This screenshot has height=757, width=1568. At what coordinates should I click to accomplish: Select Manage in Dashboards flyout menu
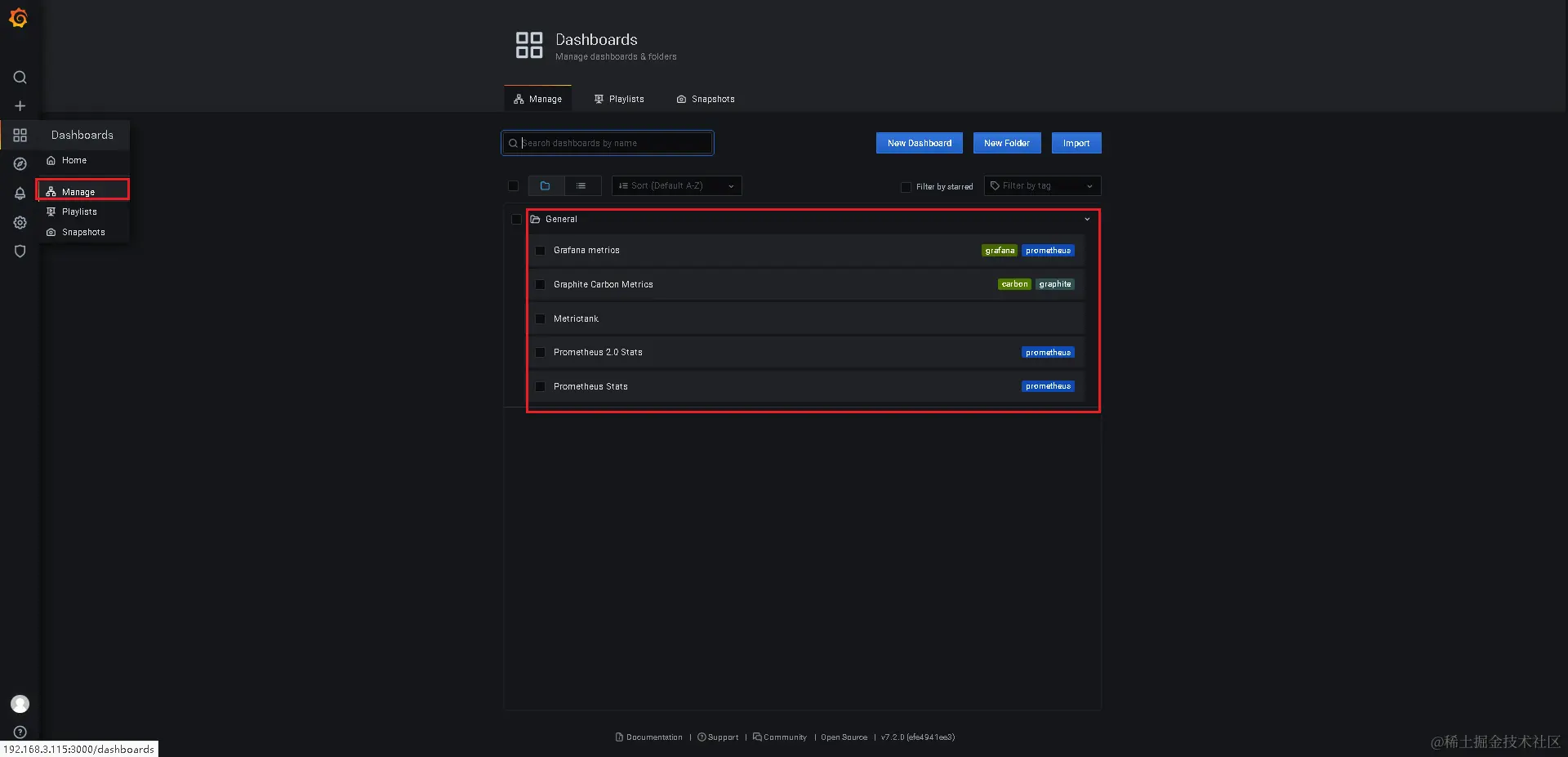pos(82,192)
